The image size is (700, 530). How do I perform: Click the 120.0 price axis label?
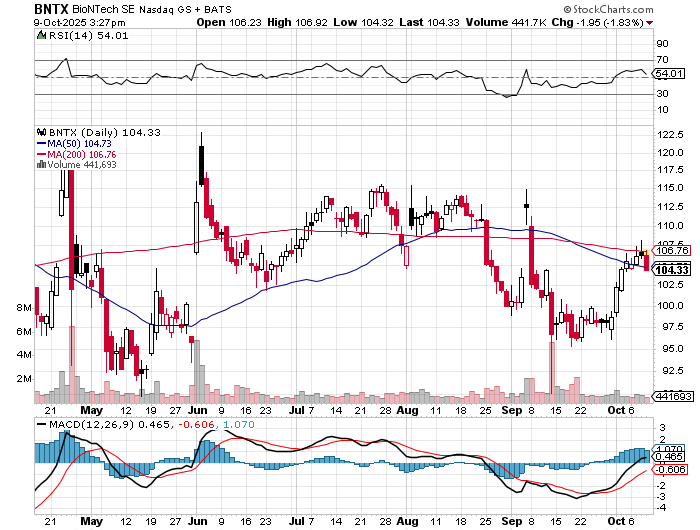(x=670, y=153)
